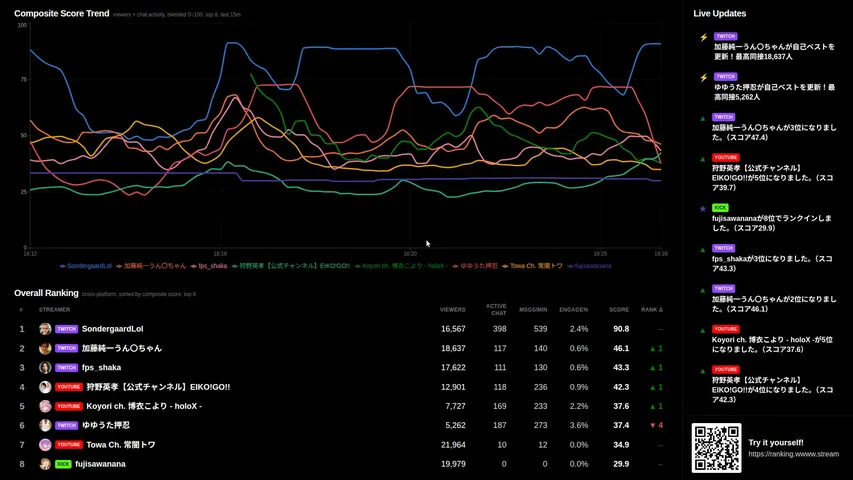The image size is (853, 480).
Task: Click the Kick badge next to fujisawanana in ranking
Action: coord(63,464)
